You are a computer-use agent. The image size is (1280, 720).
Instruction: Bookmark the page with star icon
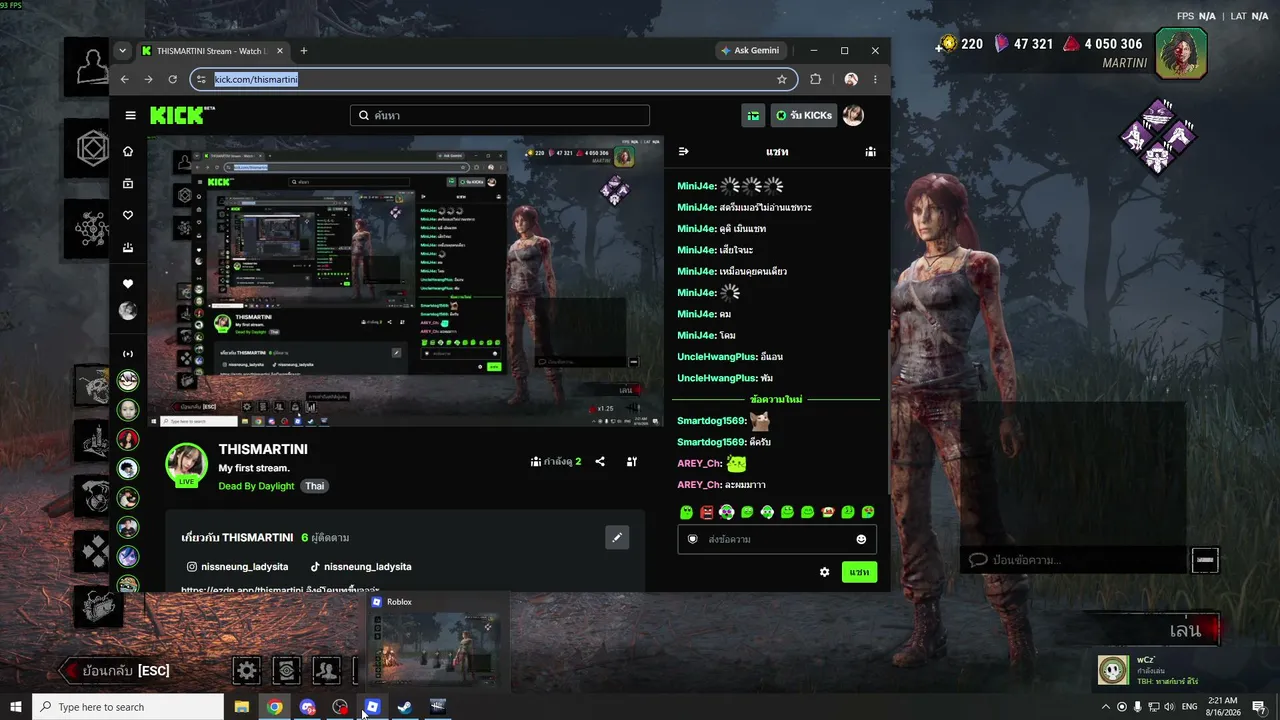(782, 79)
